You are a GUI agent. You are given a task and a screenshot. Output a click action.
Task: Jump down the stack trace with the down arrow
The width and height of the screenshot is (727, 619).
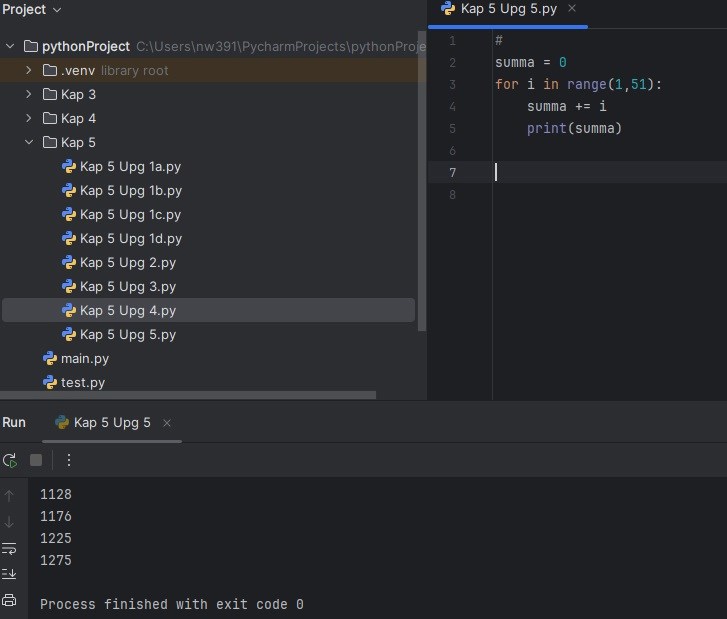10,521
